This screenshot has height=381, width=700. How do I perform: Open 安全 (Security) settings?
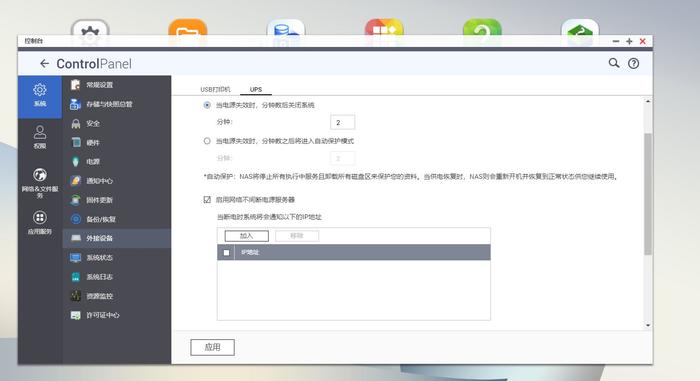tap(116, 123)
